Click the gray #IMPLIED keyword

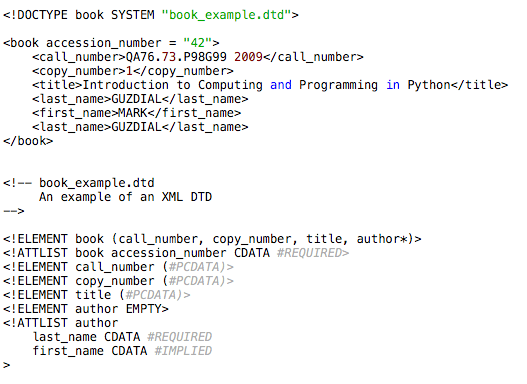click(183, 351)
